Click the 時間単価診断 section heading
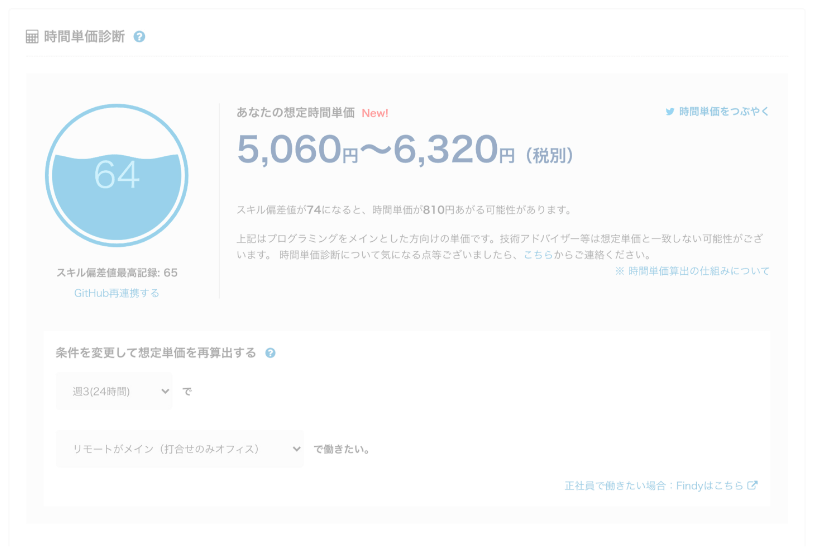The height and width of the screenshot is (547, 814). 85,37
